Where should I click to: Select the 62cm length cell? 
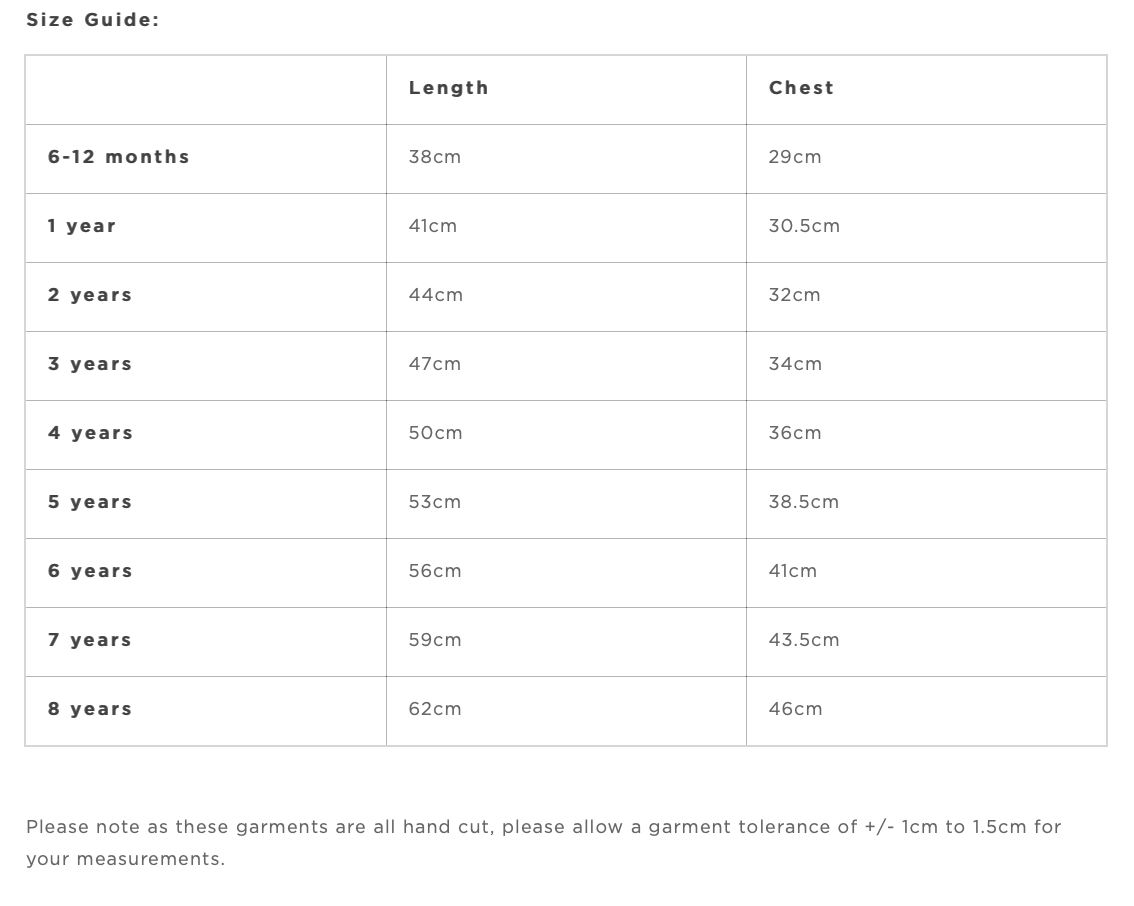(x=435, y=709)
